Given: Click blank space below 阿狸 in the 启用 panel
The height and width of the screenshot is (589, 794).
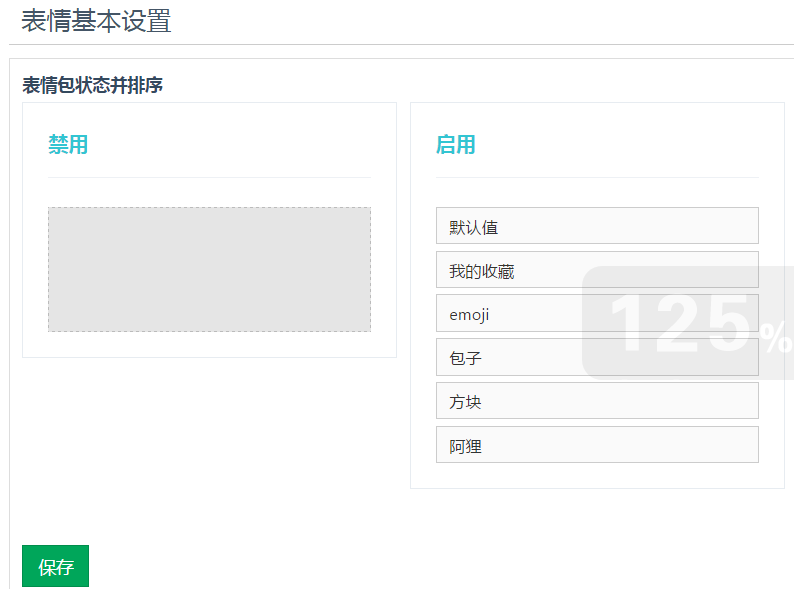Looking at the screenshot, I should [597, 476].
